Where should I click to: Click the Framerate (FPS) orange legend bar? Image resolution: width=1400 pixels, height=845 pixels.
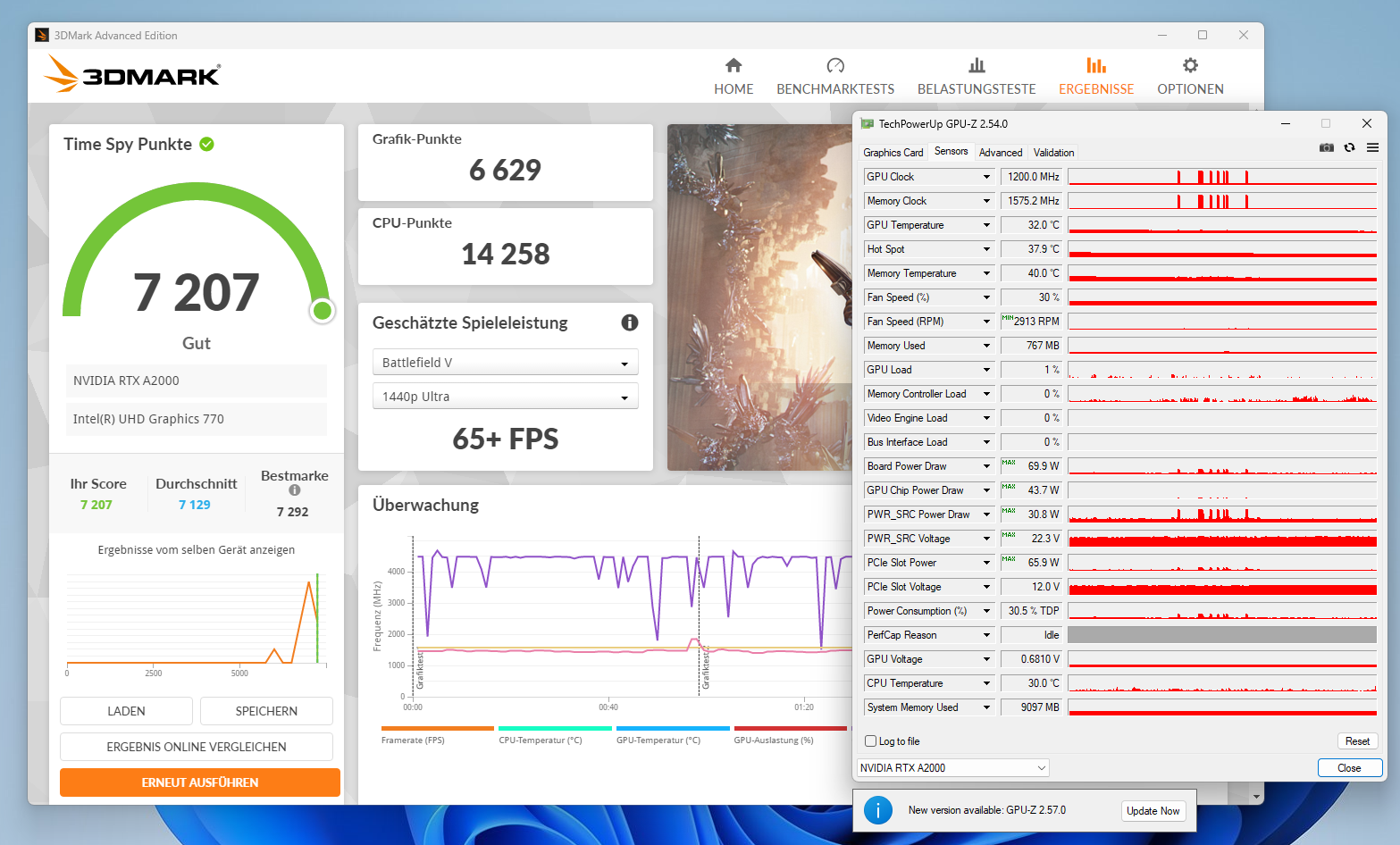pos(437,729)
